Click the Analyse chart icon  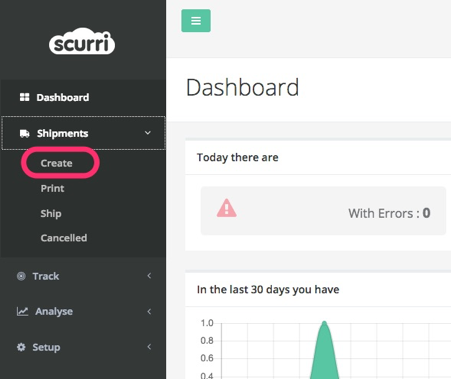pyautogui.click(x=22, y=311)
